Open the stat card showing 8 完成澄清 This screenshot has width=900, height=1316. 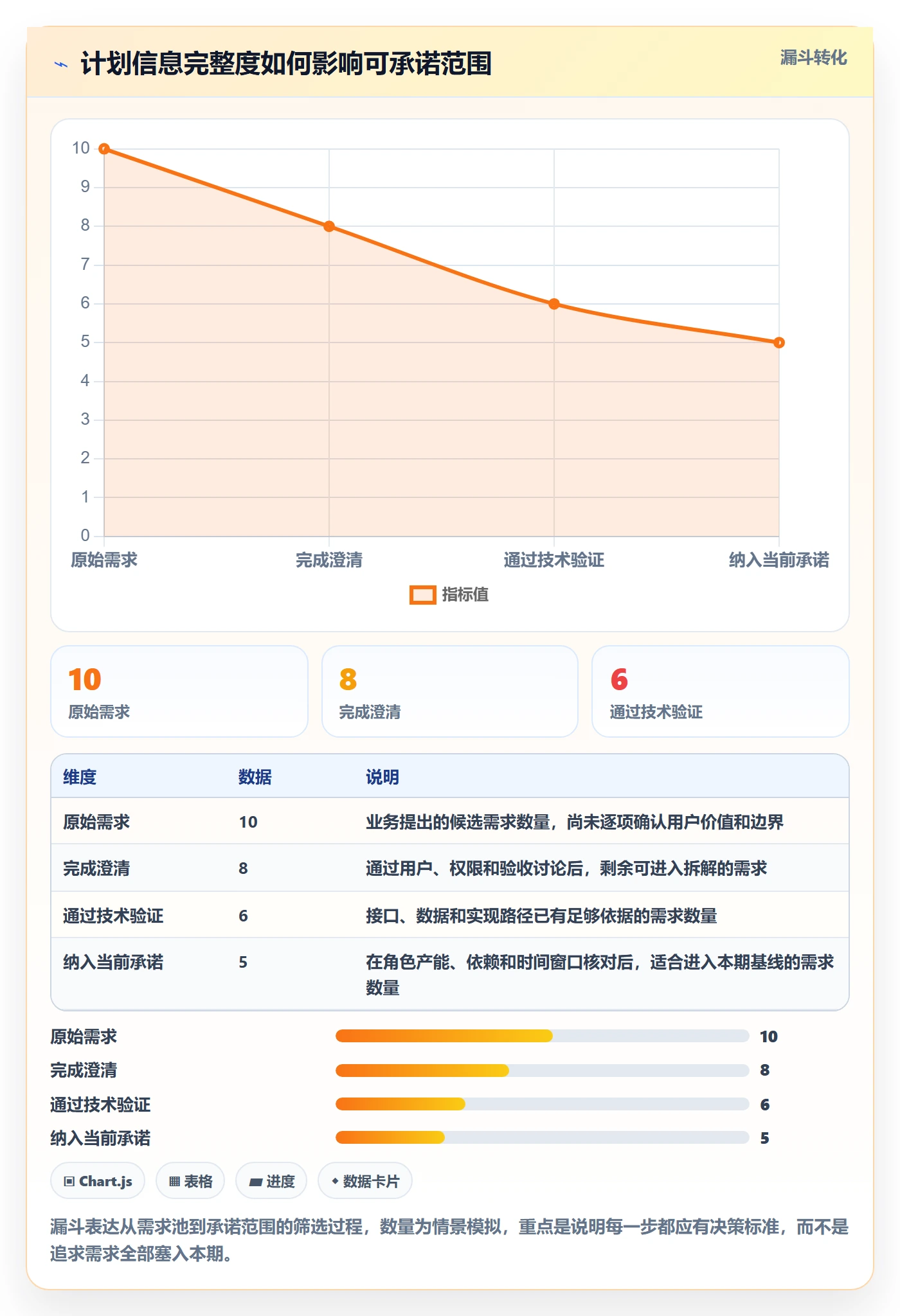coord(450,691)
